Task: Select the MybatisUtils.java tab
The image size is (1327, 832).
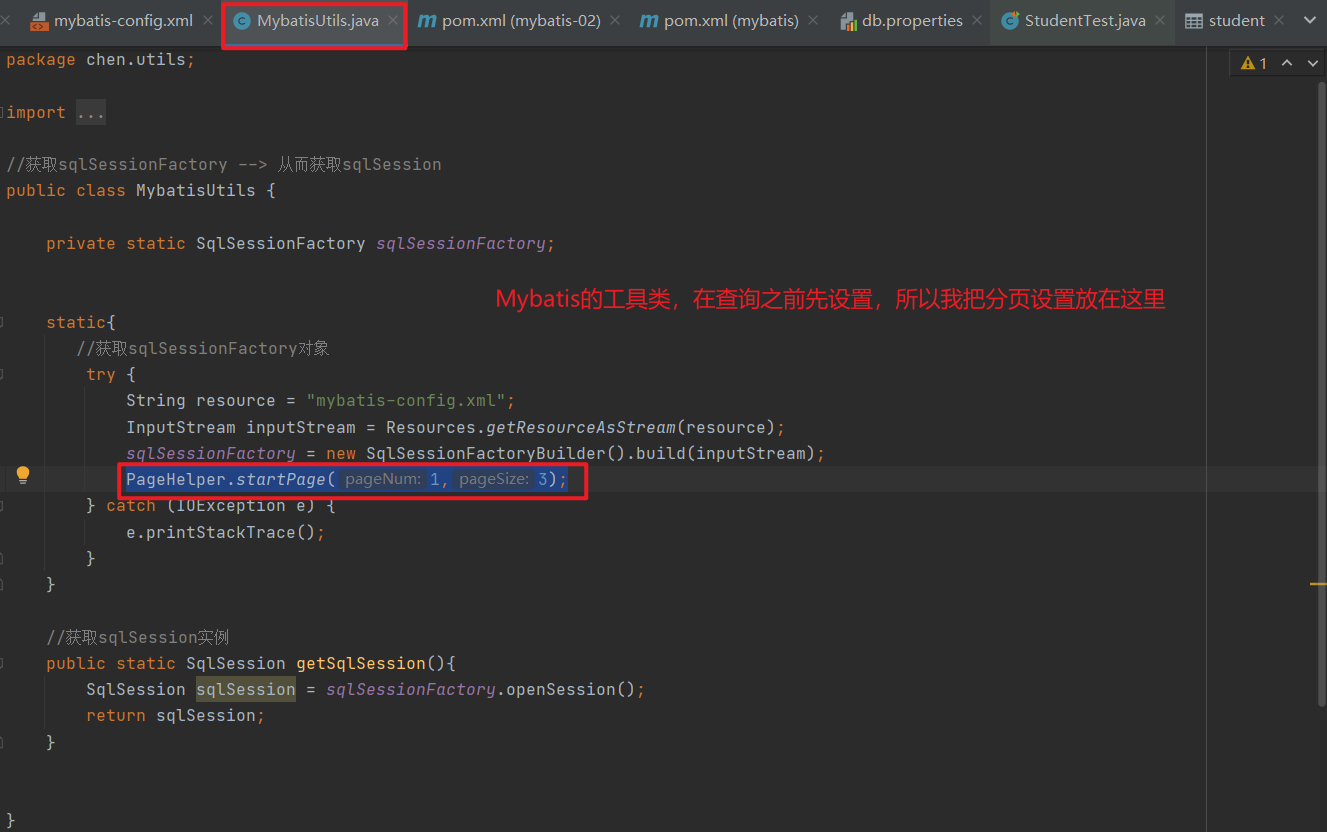Action: click(x=314, y=21)
